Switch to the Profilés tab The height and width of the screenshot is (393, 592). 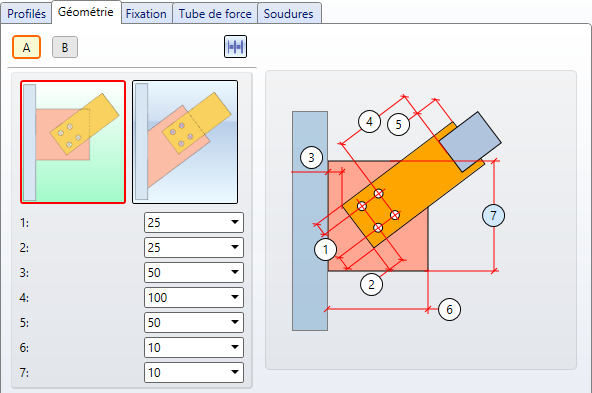(x=26, y=14)
